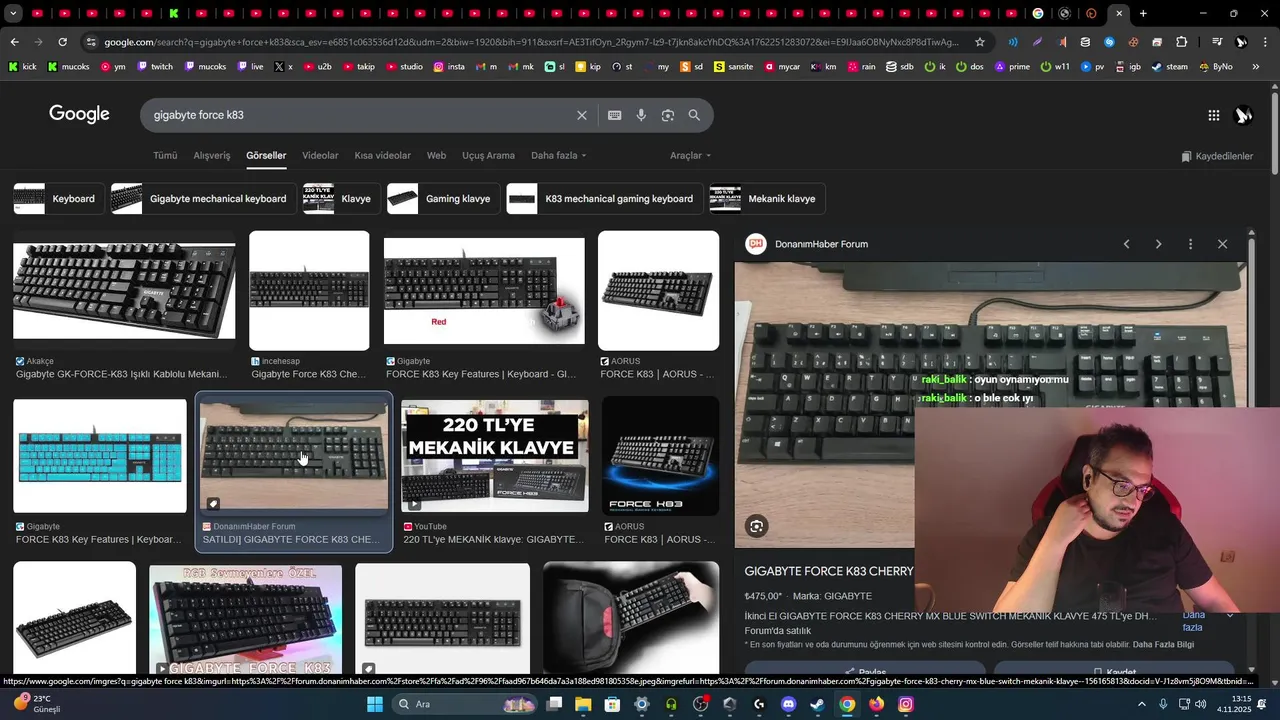Click the Google search input field
The image size is (1280, 720).
tap(360, 115)
